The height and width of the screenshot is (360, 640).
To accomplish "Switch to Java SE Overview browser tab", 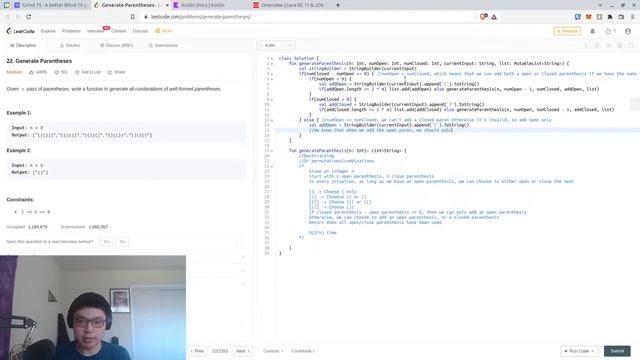I will pos(290,5).
